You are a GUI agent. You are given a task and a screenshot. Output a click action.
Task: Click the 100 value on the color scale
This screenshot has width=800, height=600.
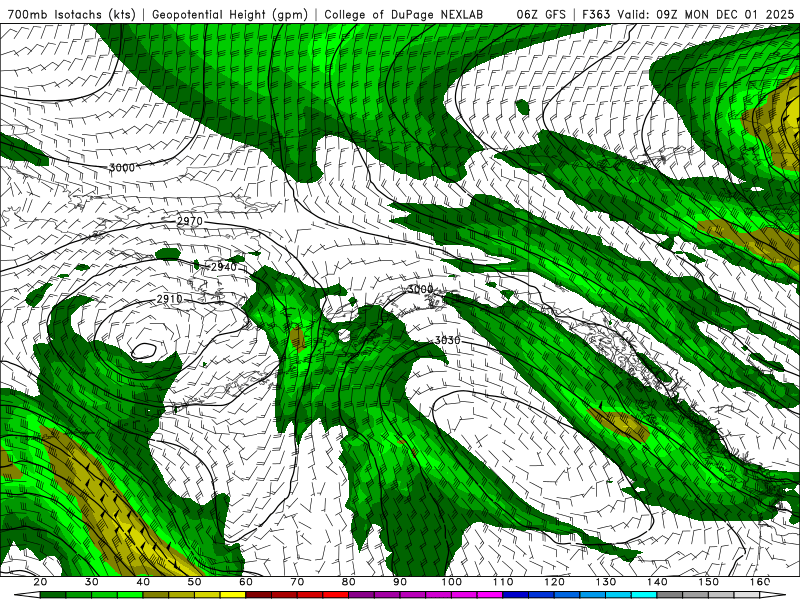click(x=452, y=582)
